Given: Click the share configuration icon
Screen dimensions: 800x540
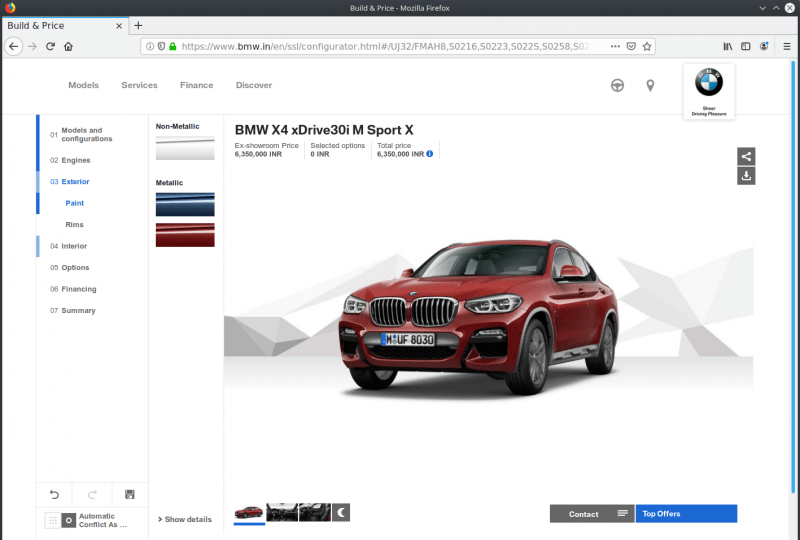Looking at the screenshot, I should [746, 156].
